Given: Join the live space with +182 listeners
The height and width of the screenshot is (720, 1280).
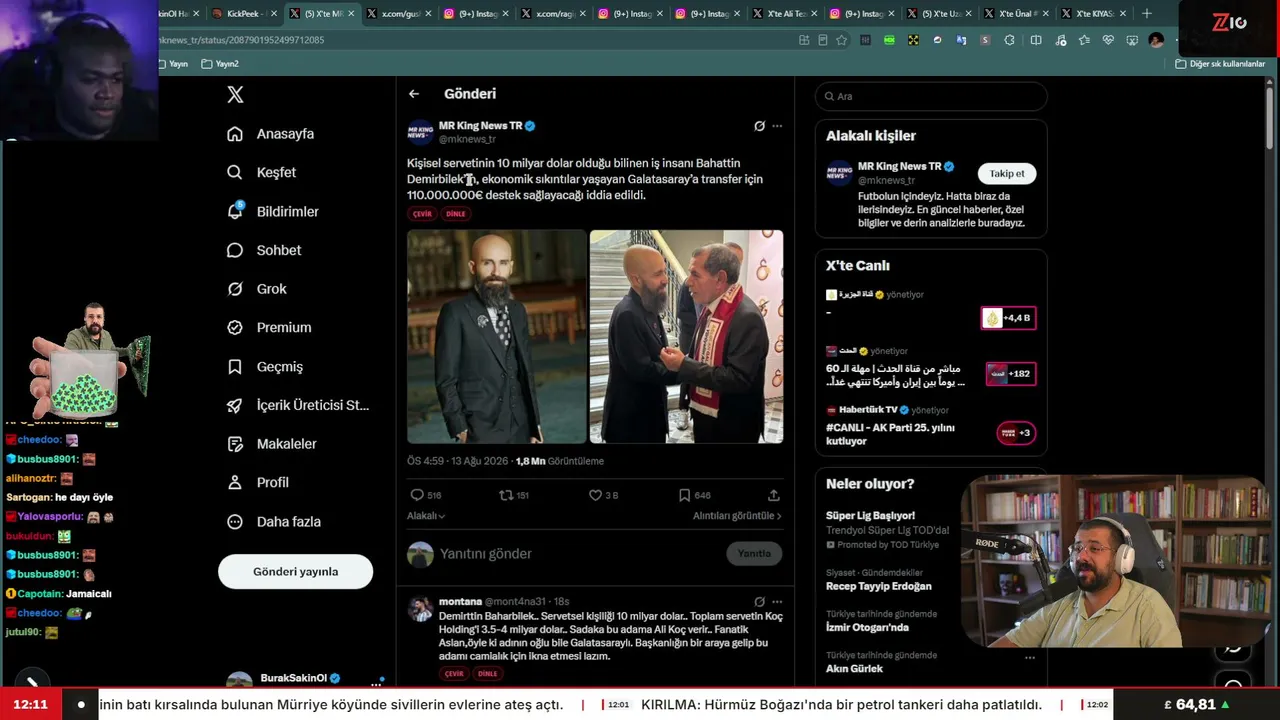Looking at the screenshot, I should pyautogui.click(x=1010, y=374).
